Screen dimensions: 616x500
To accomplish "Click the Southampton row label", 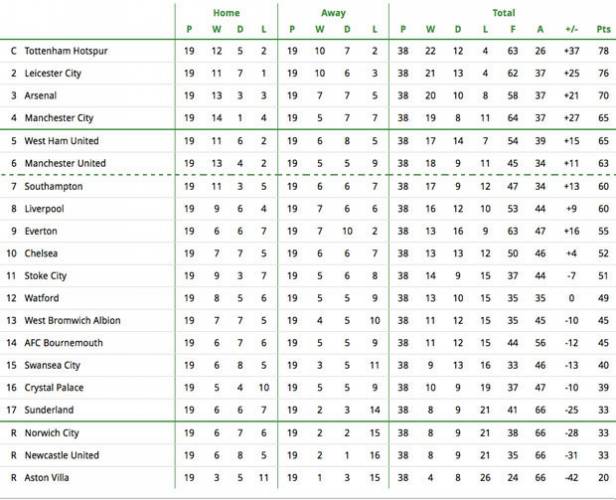I will pos(53,187).
